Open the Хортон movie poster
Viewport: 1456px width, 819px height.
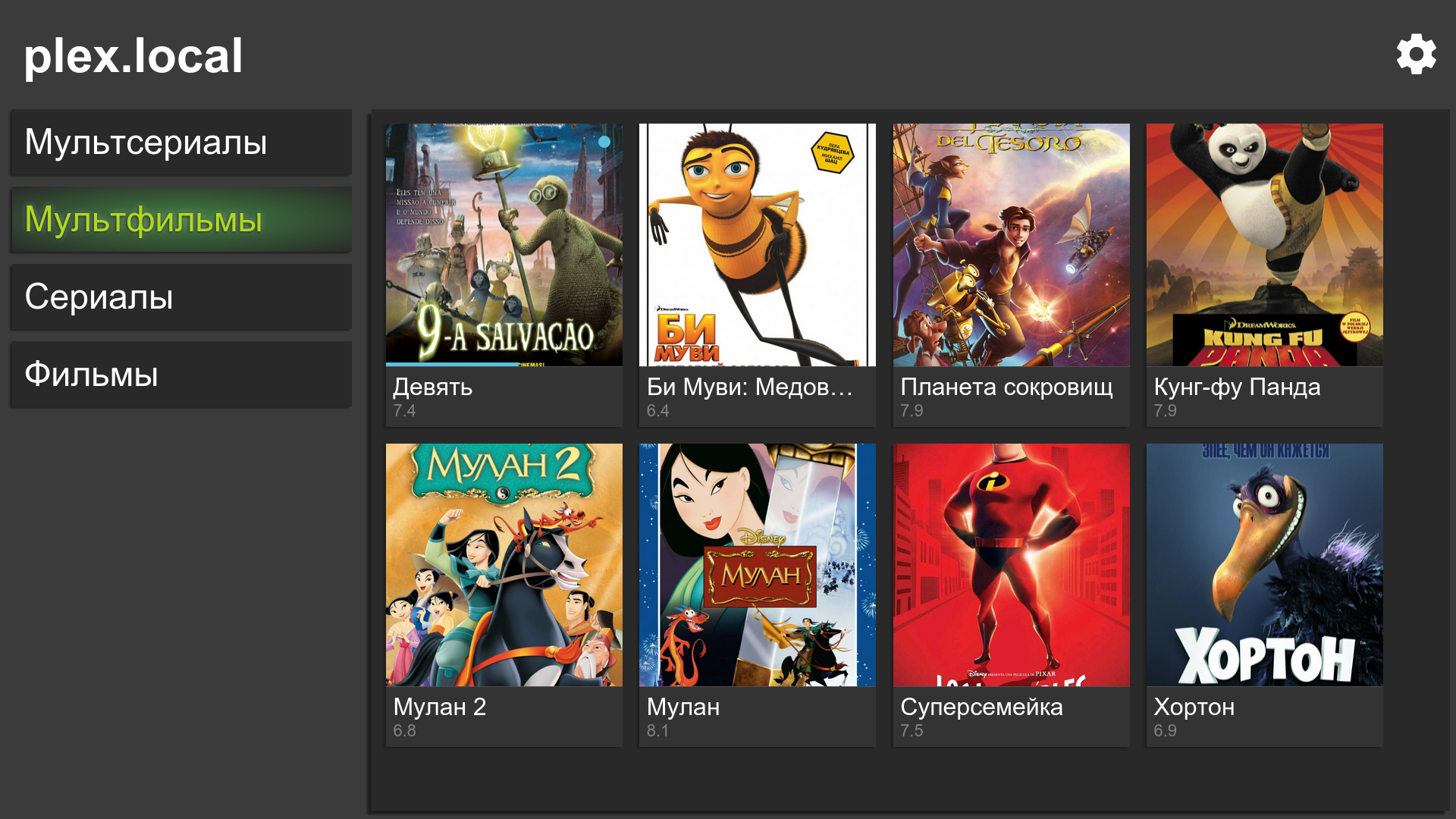[x=1264, y=565]
